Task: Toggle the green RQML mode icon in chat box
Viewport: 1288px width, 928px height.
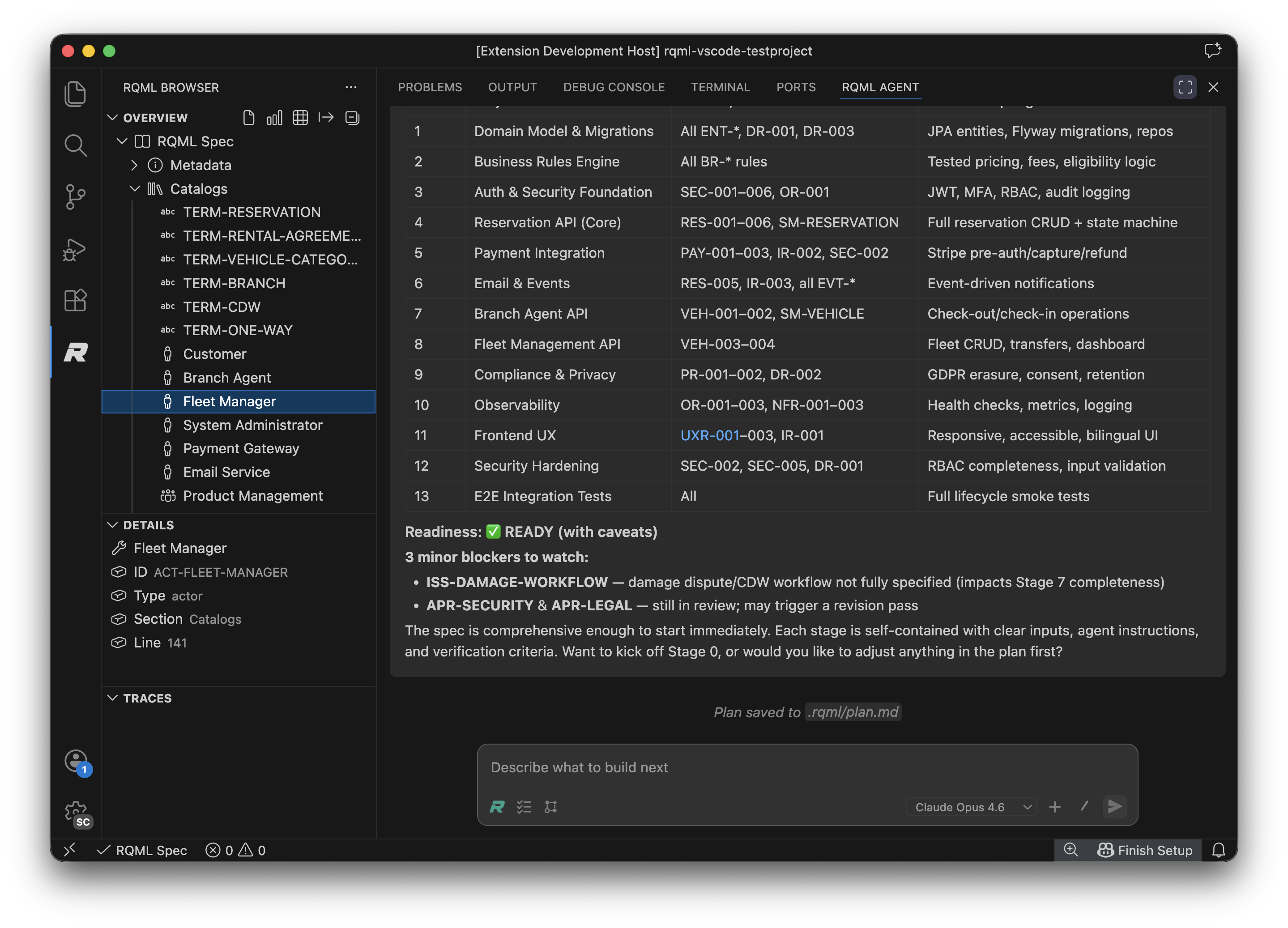Action: [x=497, y=806]
